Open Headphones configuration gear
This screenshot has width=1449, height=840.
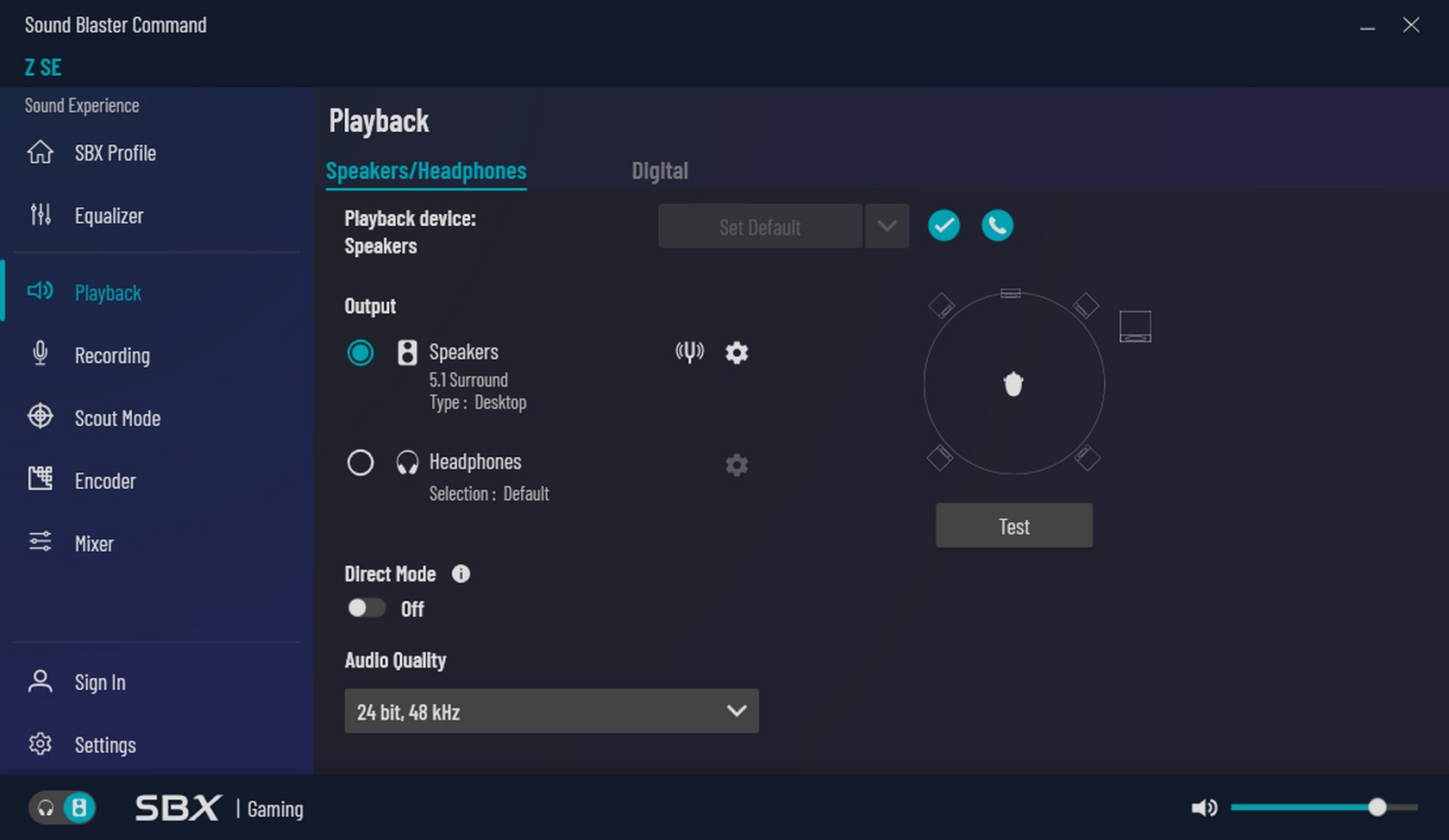tap(737, 465)
